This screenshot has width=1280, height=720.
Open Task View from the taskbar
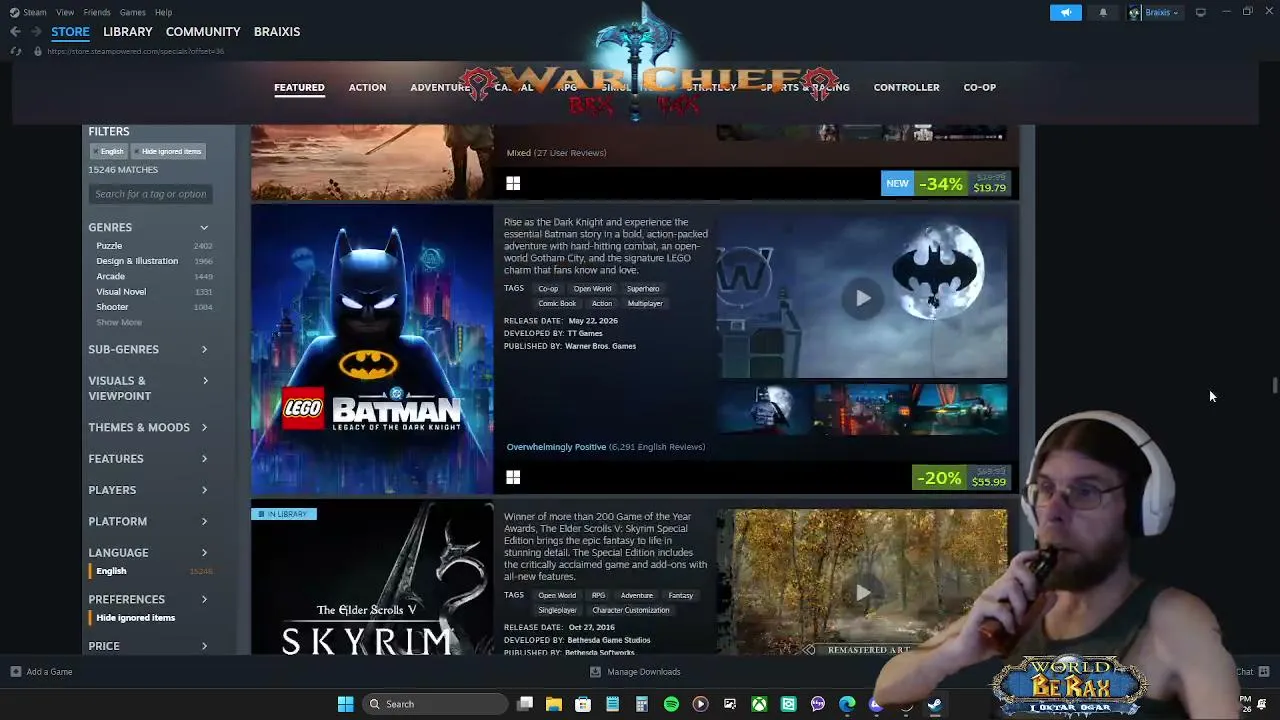click(x=525, y=704)
